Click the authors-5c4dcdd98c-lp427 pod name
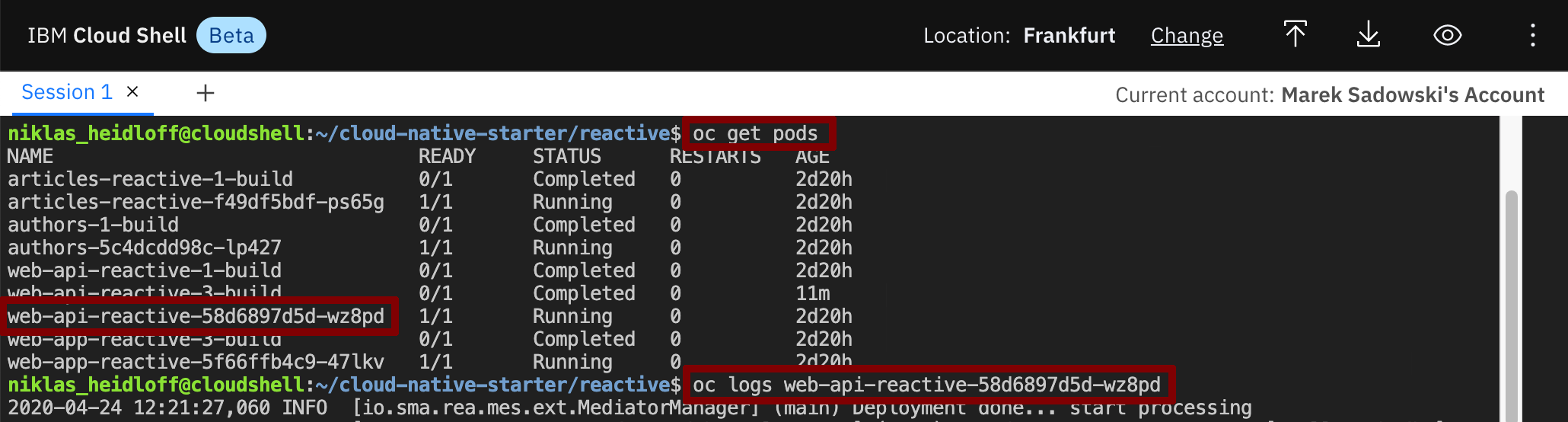 145,248
